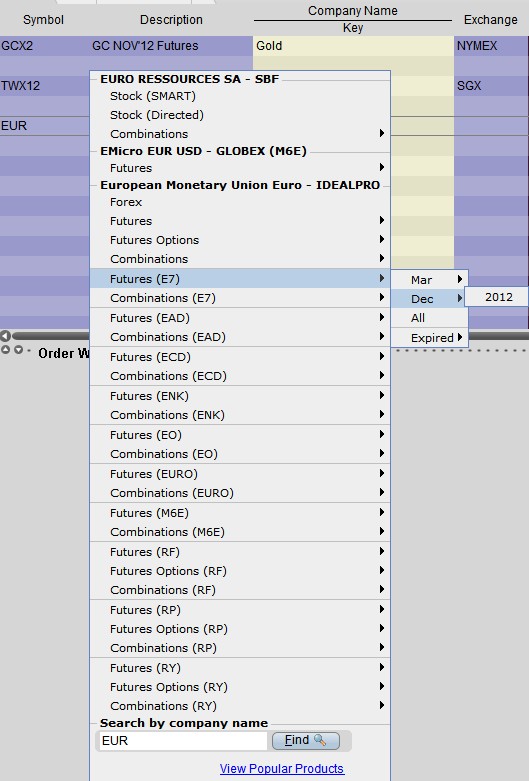Click the company name search field
This screenshot has height=781, width=529.
tap(183, 741)
